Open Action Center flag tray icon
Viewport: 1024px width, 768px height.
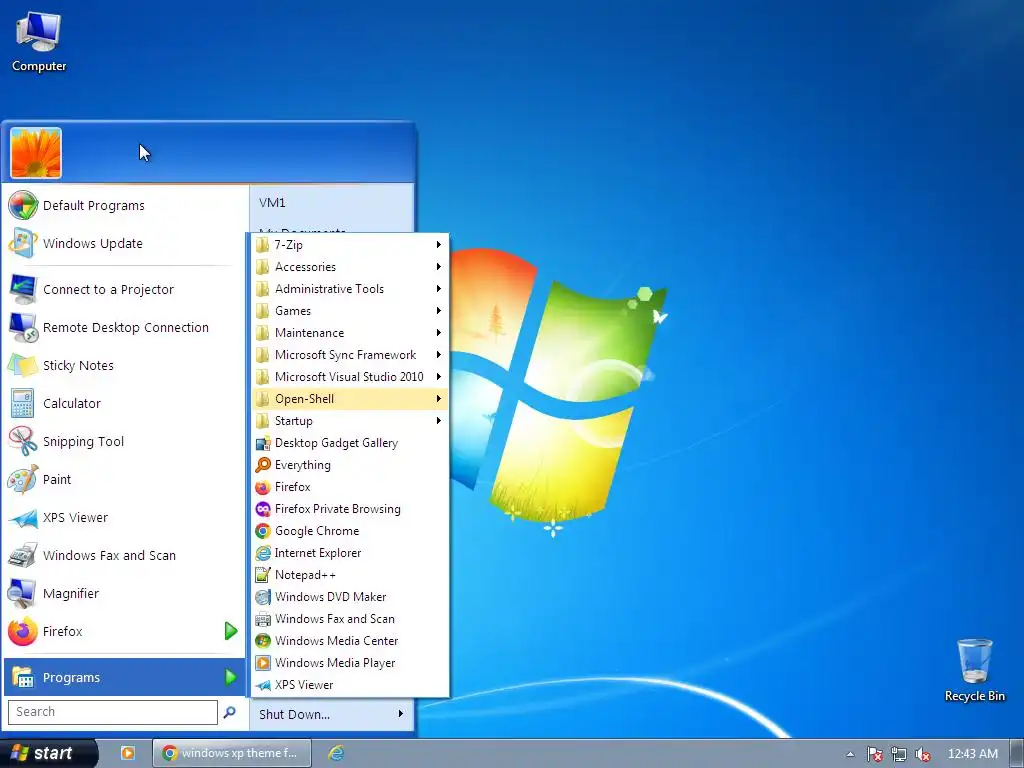coord(875,754)
